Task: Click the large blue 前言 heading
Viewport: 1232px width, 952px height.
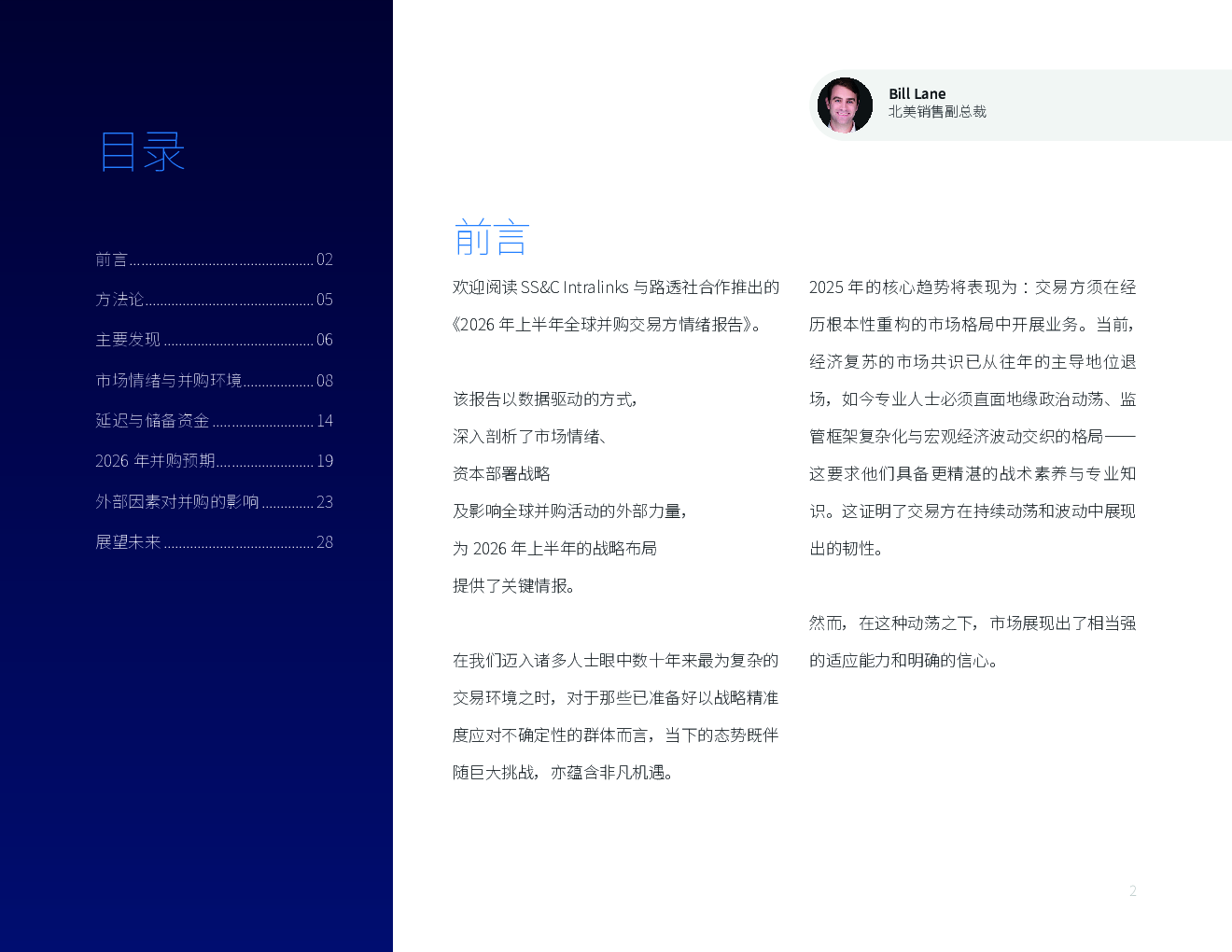Action: (491, 237)
